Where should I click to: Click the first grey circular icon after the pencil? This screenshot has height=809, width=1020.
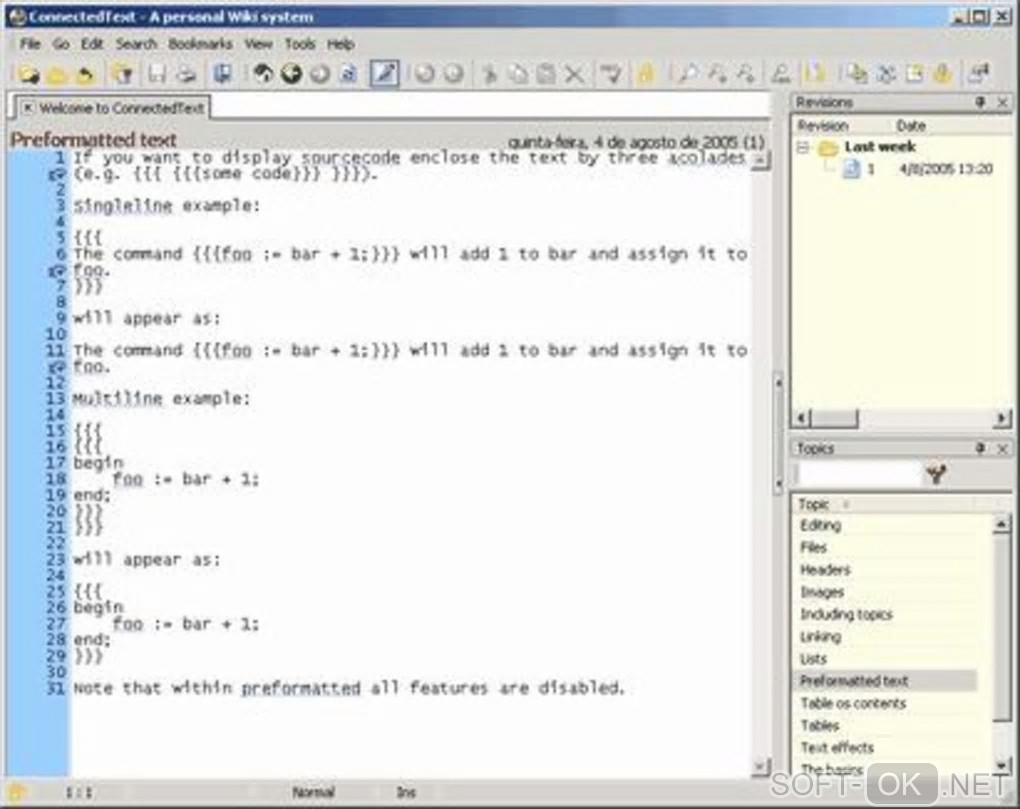point(424,74)
